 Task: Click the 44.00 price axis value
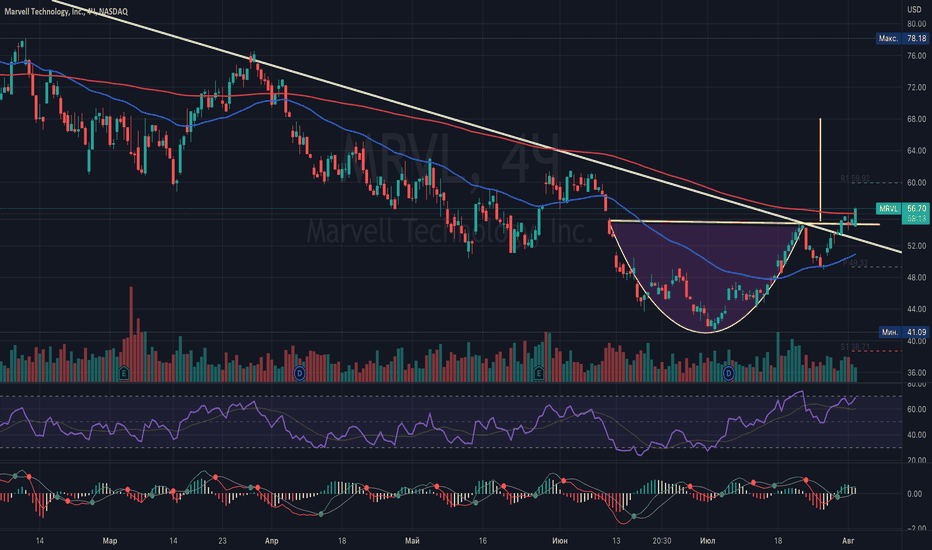[x=917, y=309]
